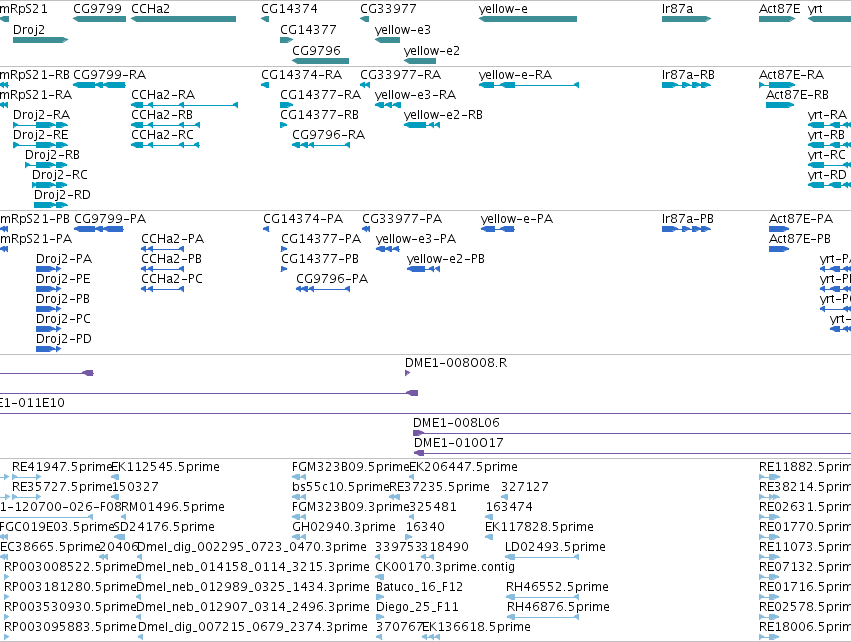This screenshot has width=851, height=642.
Task: Select transcript Droj2-RB
Action: point(52,155)
